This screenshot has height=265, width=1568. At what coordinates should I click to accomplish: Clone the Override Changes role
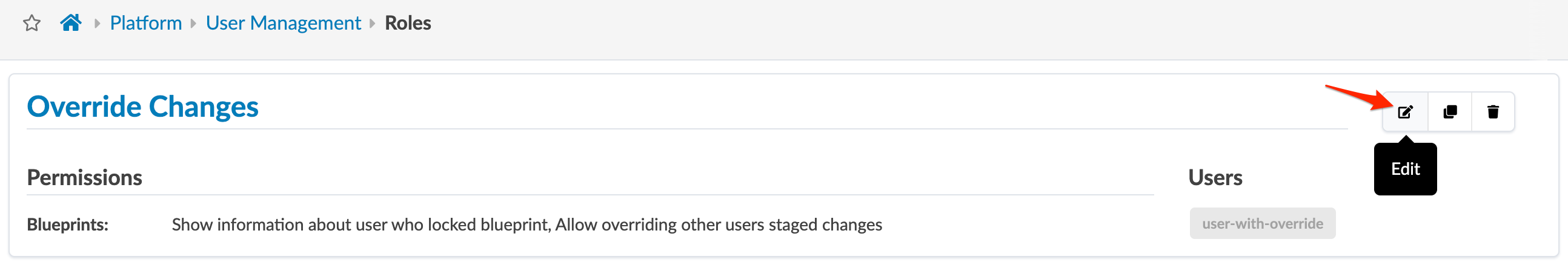1450,112
